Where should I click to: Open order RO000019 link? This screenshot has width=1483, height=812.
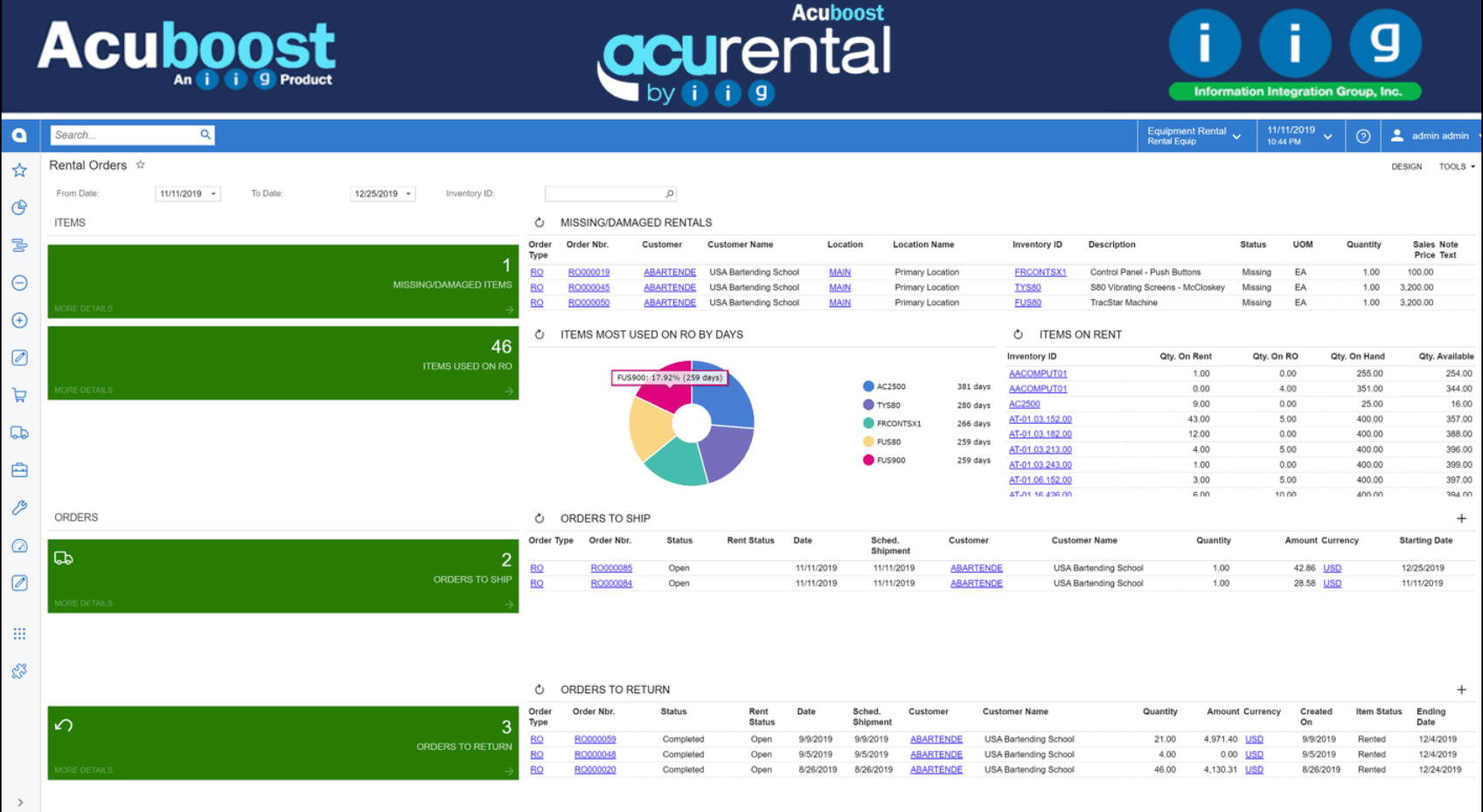point(588,272)
